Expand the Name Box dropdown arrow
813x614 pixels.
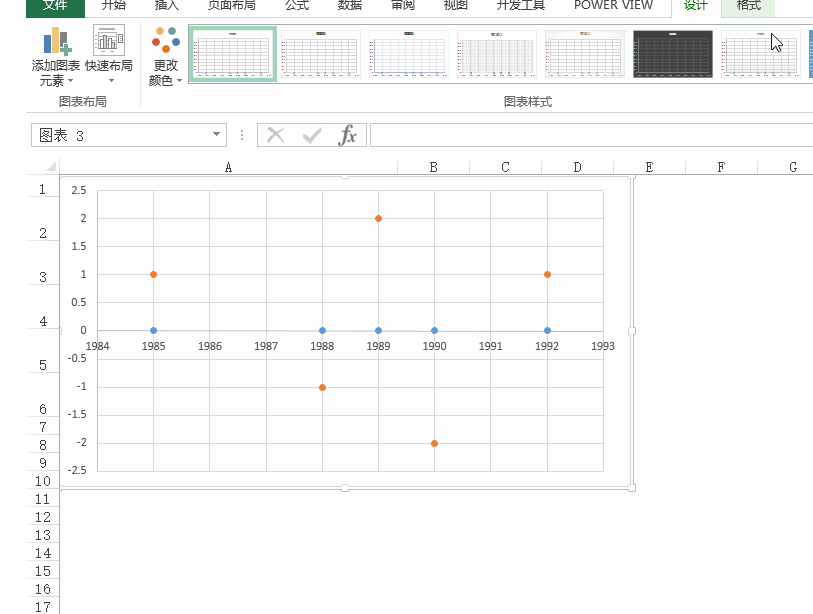tap(217, 135)
